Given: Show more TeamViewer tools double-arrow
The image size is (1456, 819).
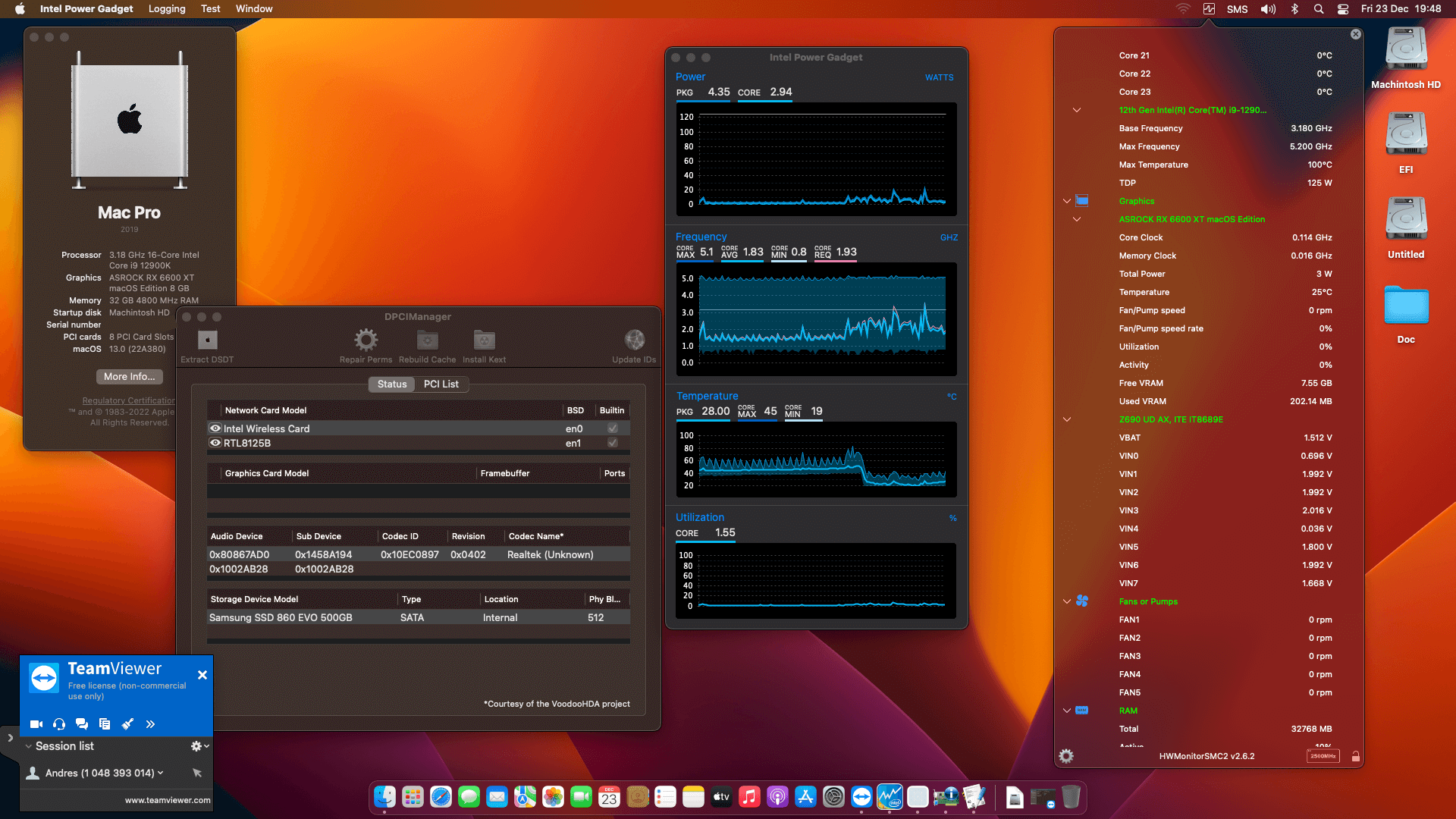Looking at the screenshot, I should click(x=150, y=724).
